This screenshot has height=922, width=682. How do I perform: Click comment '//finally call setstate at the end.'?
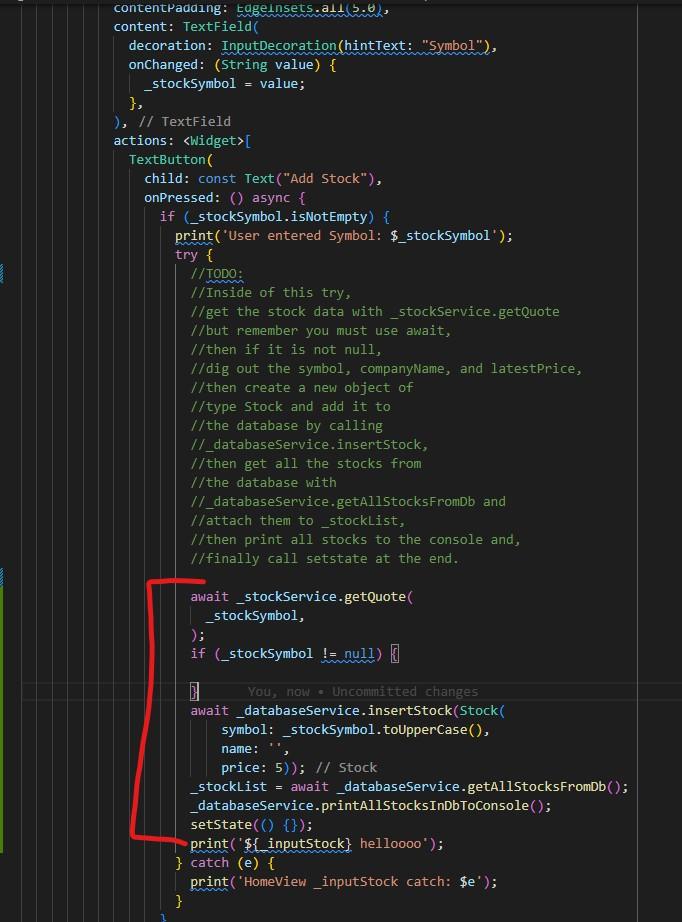pos(325,559)
